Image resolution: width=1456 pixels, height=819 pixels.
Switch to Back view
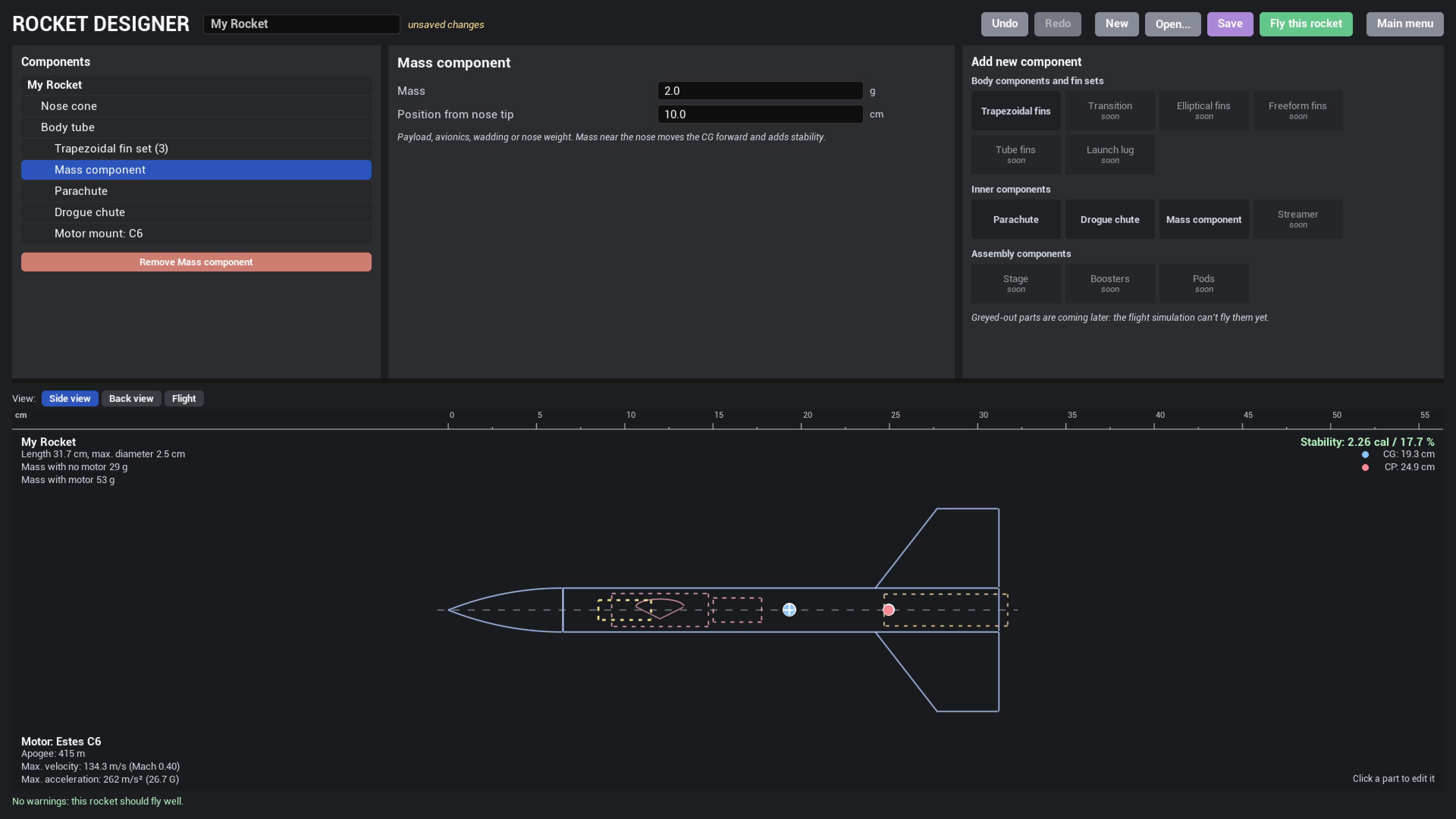pos(131,399)
